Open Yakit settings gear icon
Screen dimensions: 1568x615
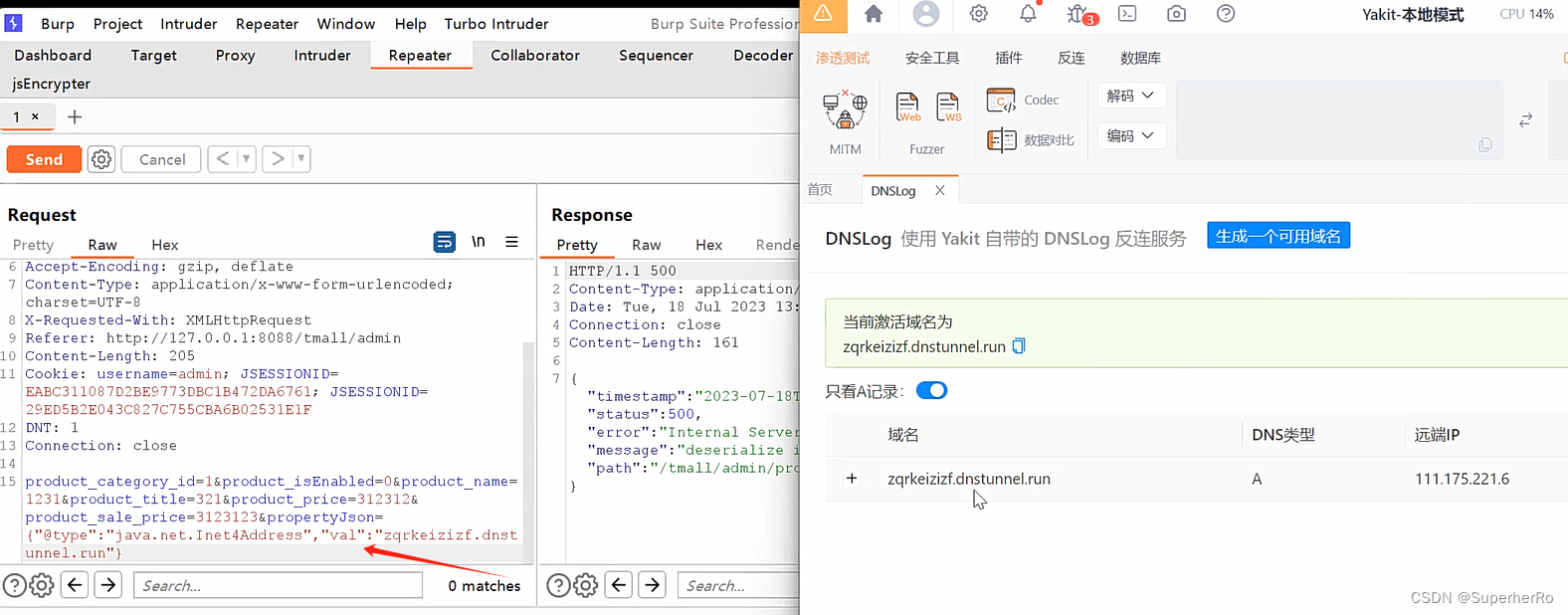[979, 14]
